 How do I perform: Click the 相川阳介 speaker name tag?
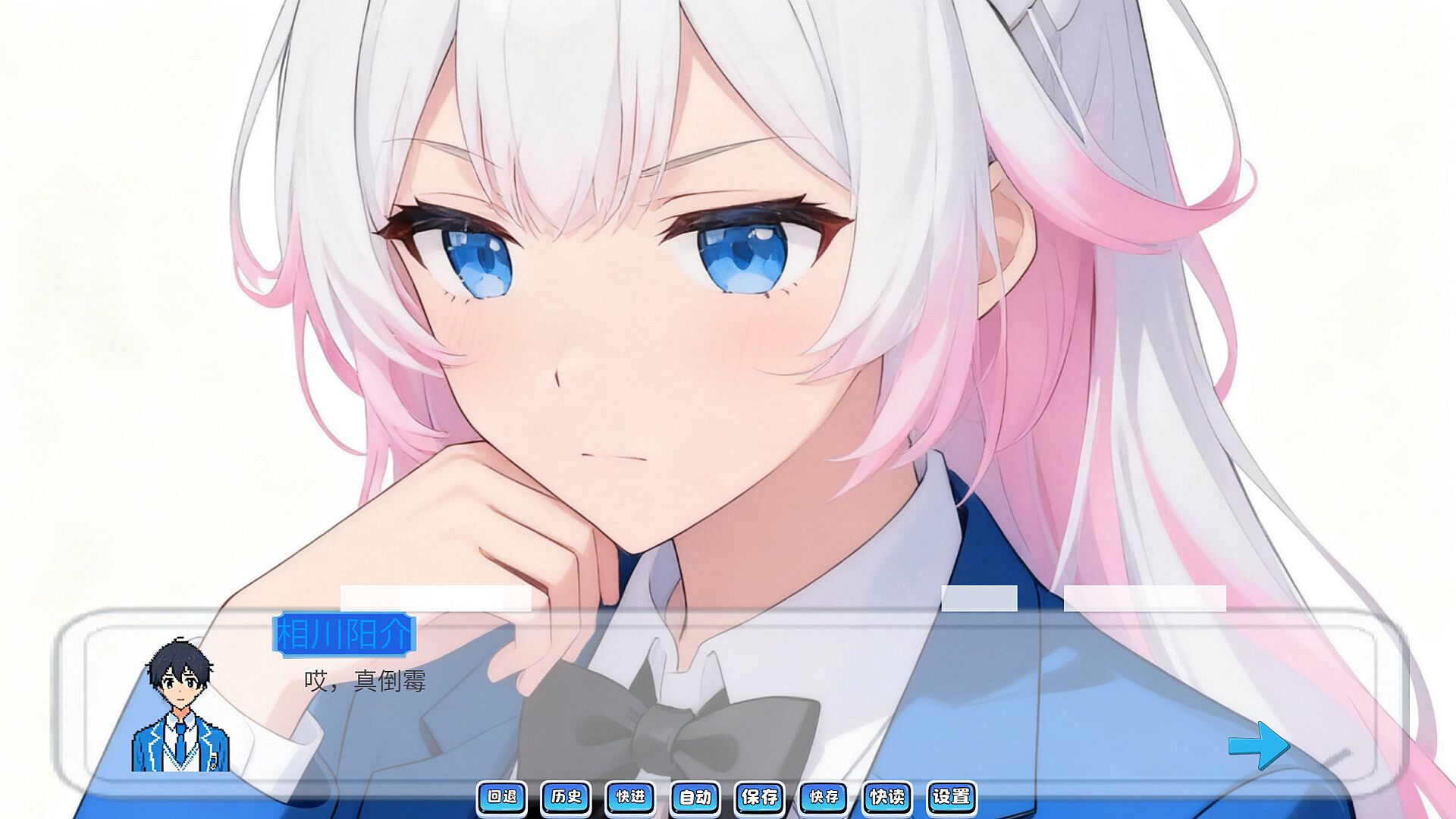(344, 635)
